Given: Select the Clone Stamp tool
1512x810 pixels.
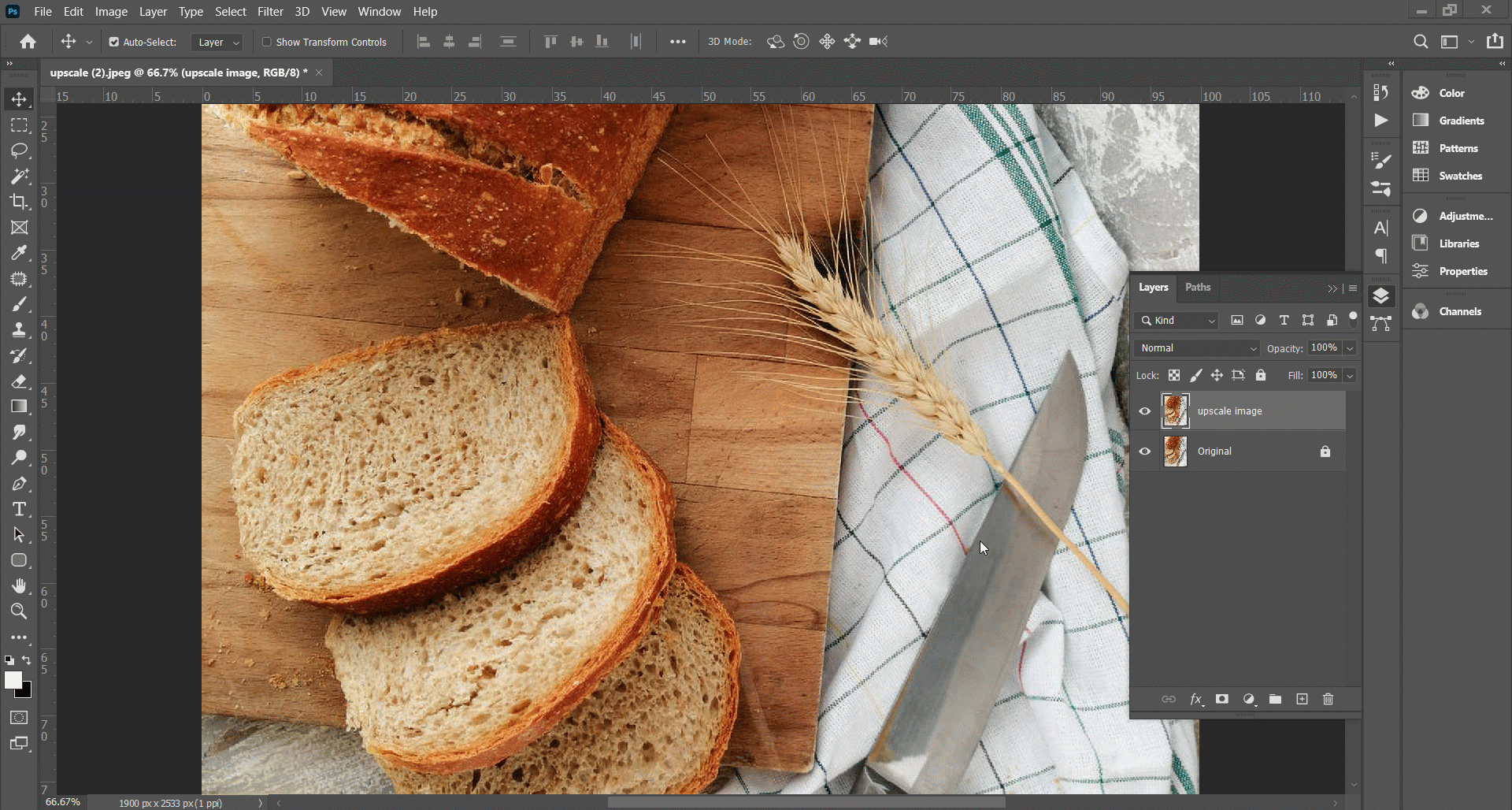Looking at the screenshot, I should 20,330.
